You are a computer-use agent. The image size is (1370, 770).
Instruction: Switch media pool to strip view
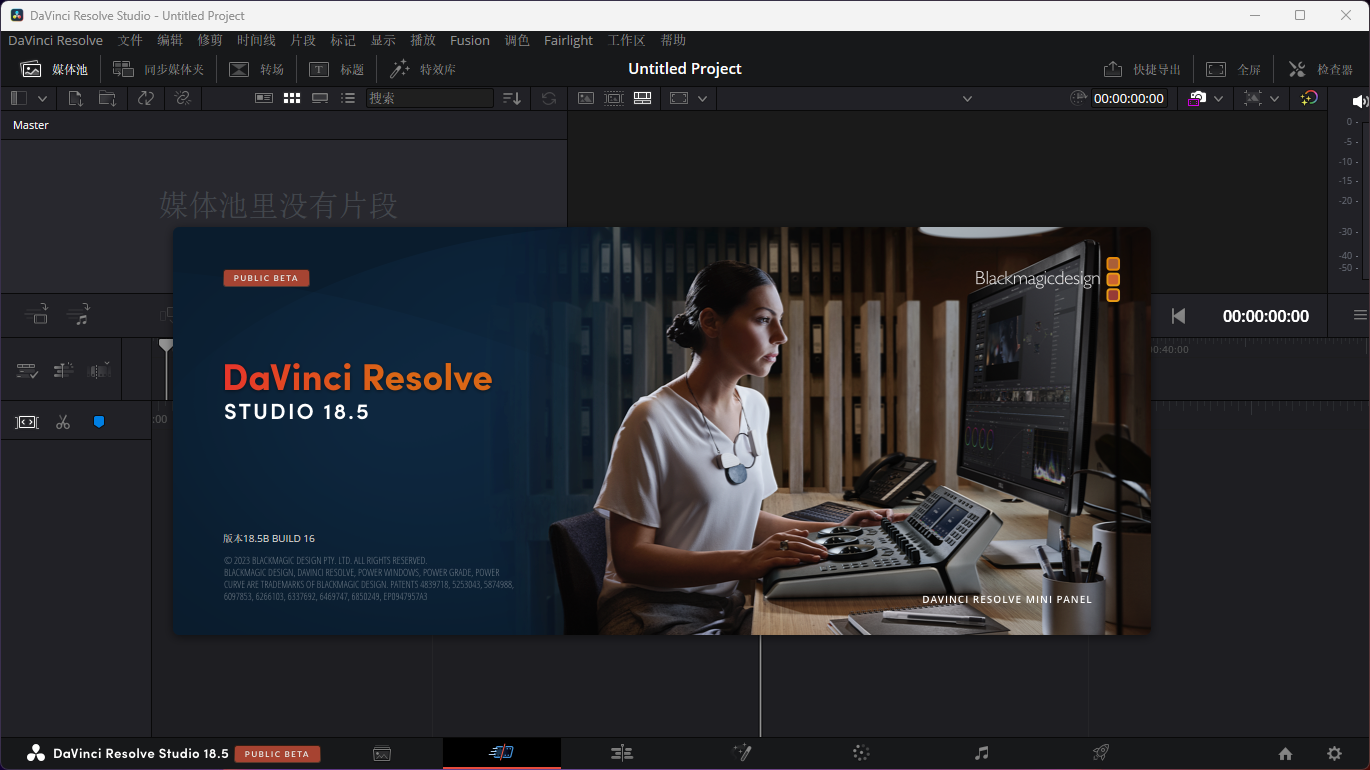320,98
